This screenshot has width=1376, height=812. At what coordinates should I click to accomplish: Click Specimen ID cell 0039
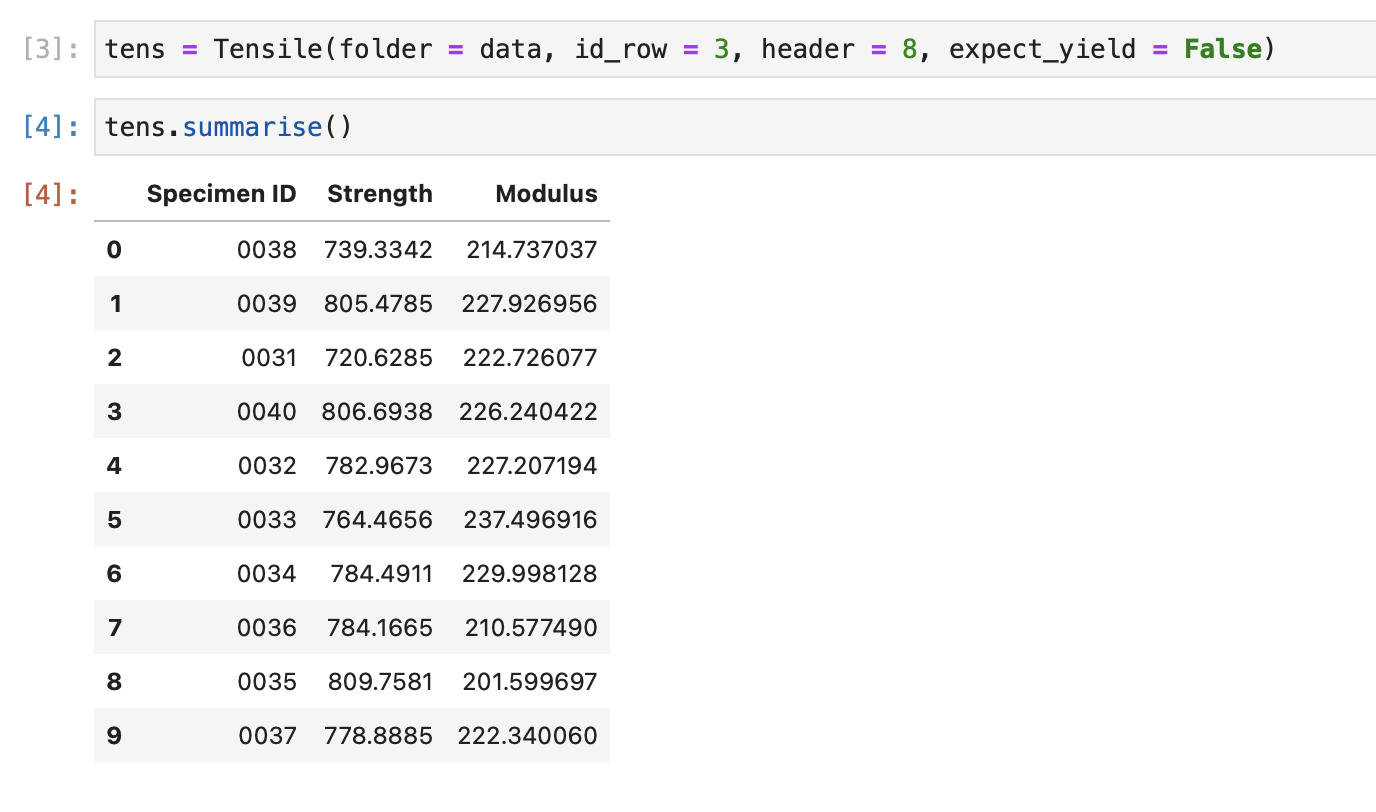point(267,303)
